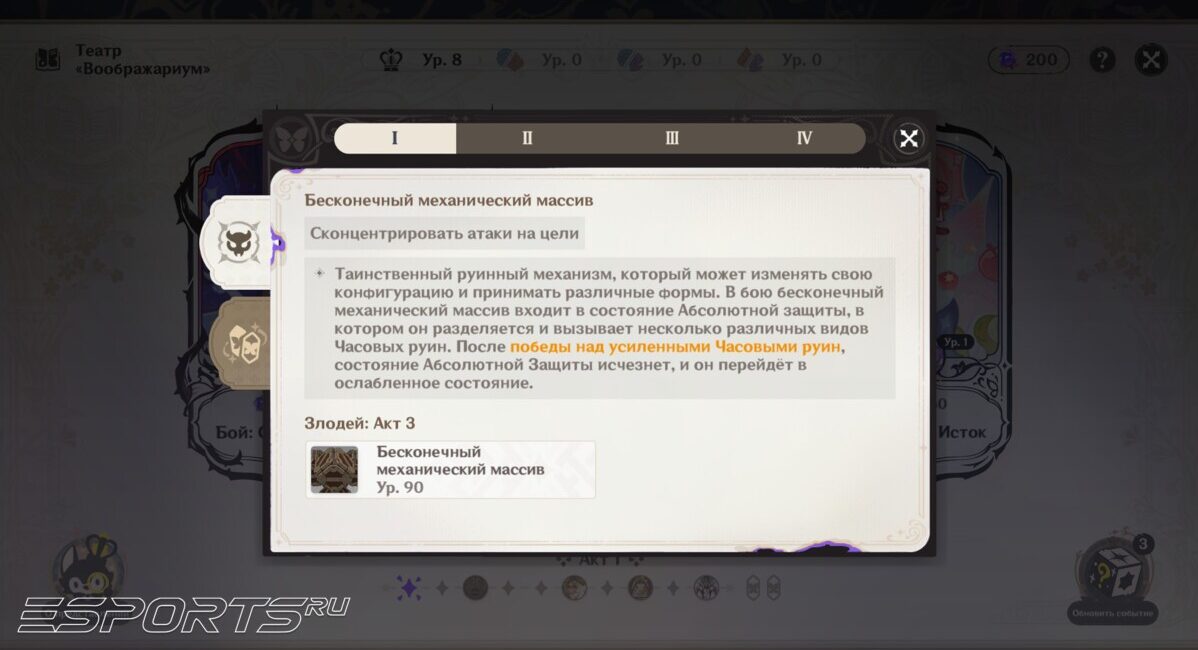Click the crown level 8 icon
This screenshot has height=650, width=1198.
tap(391, 60)
